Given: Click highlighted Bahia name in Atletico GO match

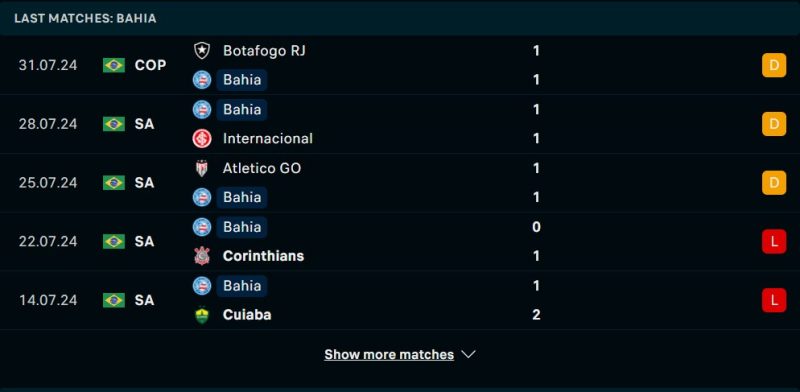Looking at the screenshot, I should [242, 198].
